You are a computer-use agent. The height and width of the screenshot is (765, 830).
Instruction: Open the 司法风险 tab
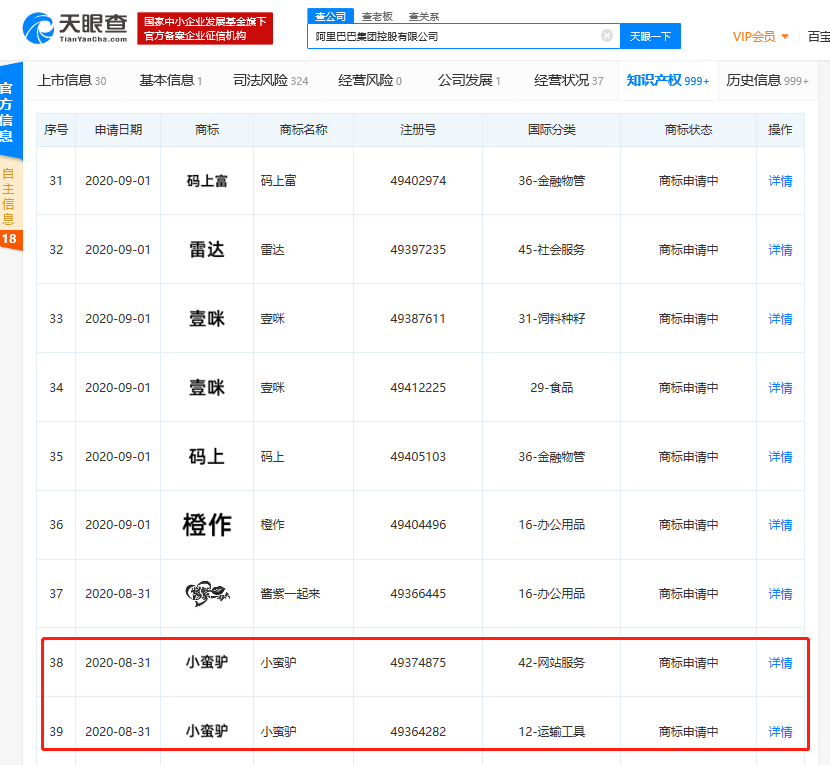270,81
